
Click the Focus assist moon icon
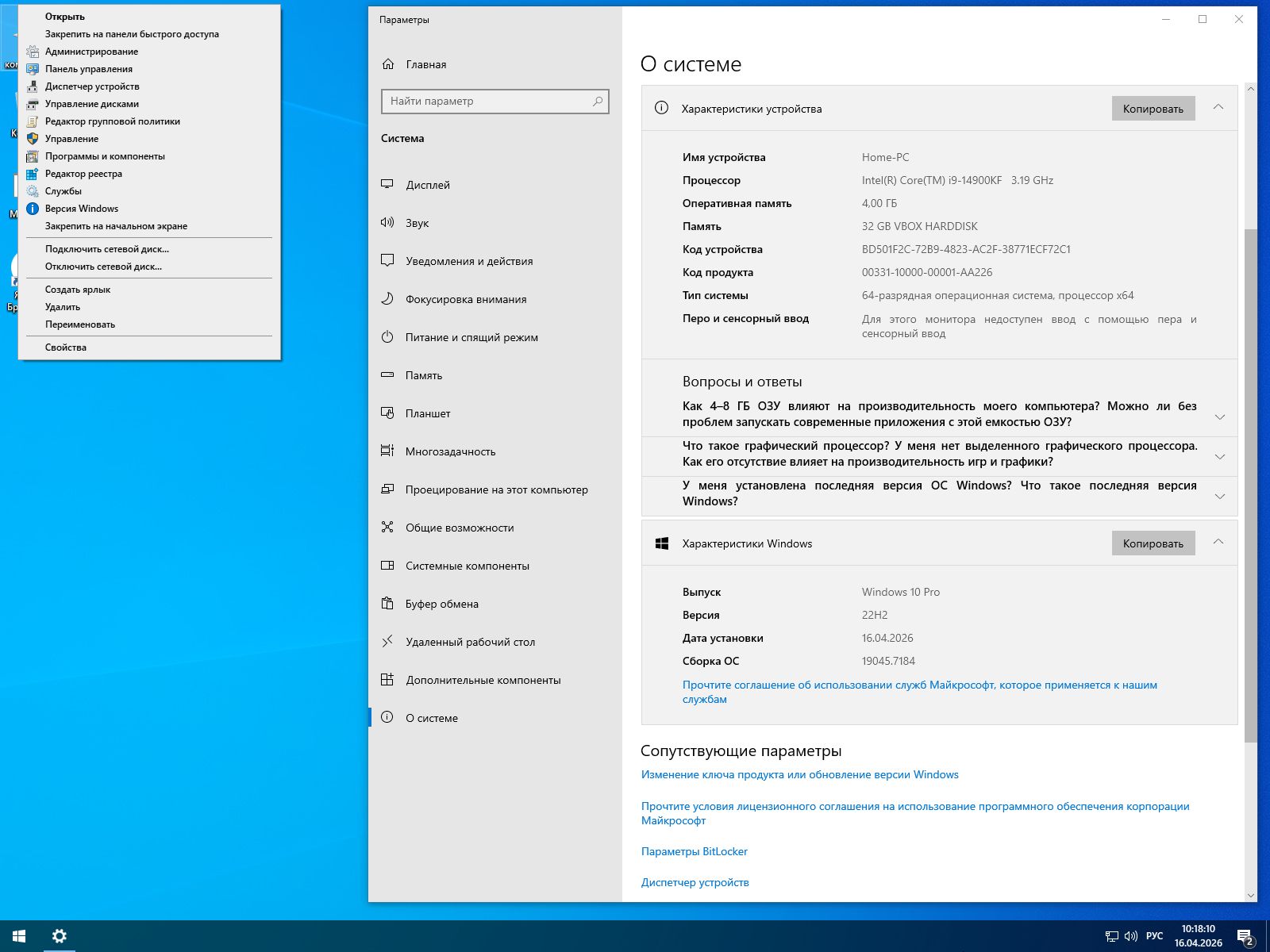[x=387, y=299]
